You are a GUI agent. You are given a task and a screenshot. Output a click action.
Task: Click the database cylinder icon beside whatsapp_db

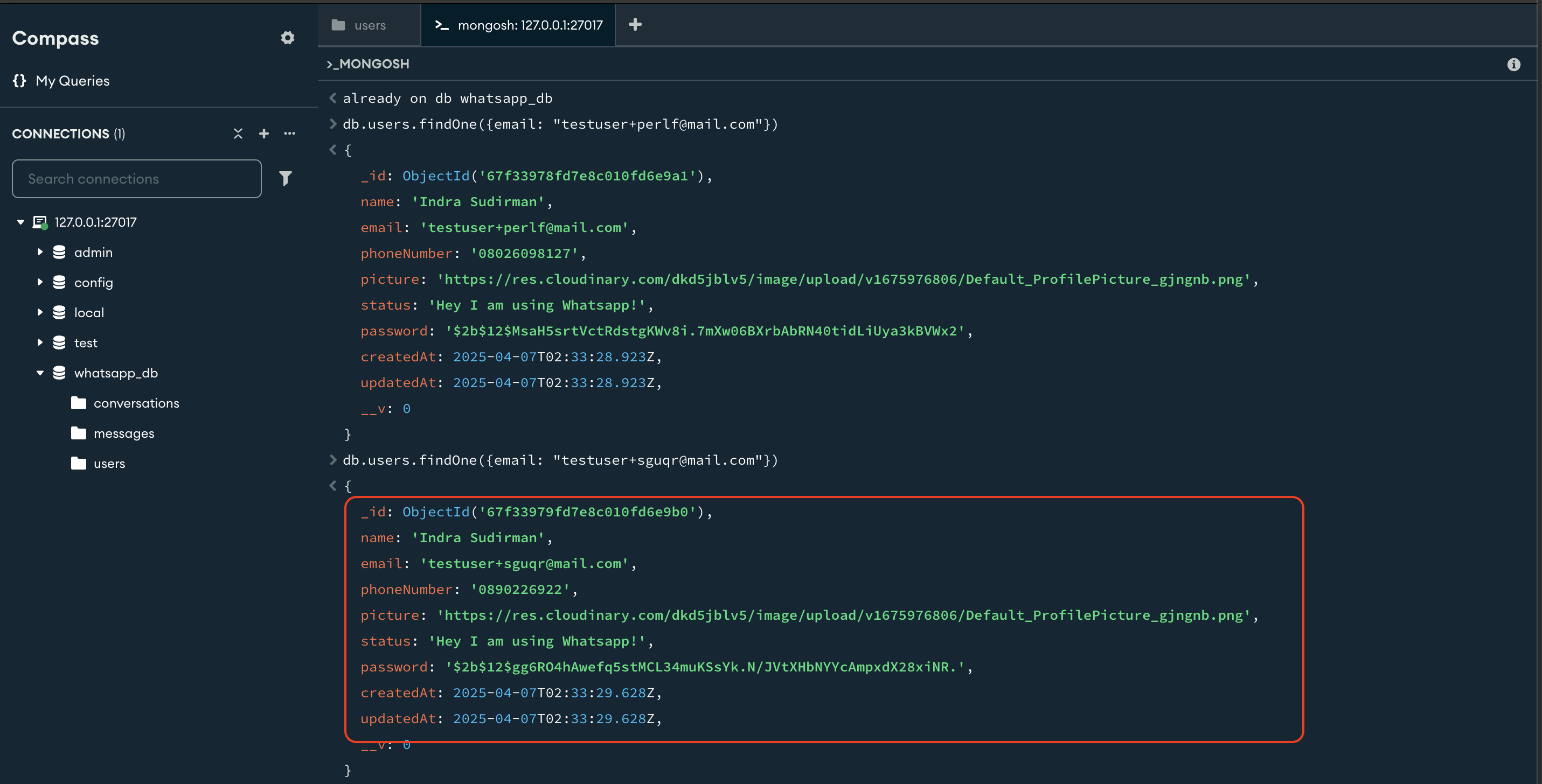pyautogui.click(x=59, y=372)
